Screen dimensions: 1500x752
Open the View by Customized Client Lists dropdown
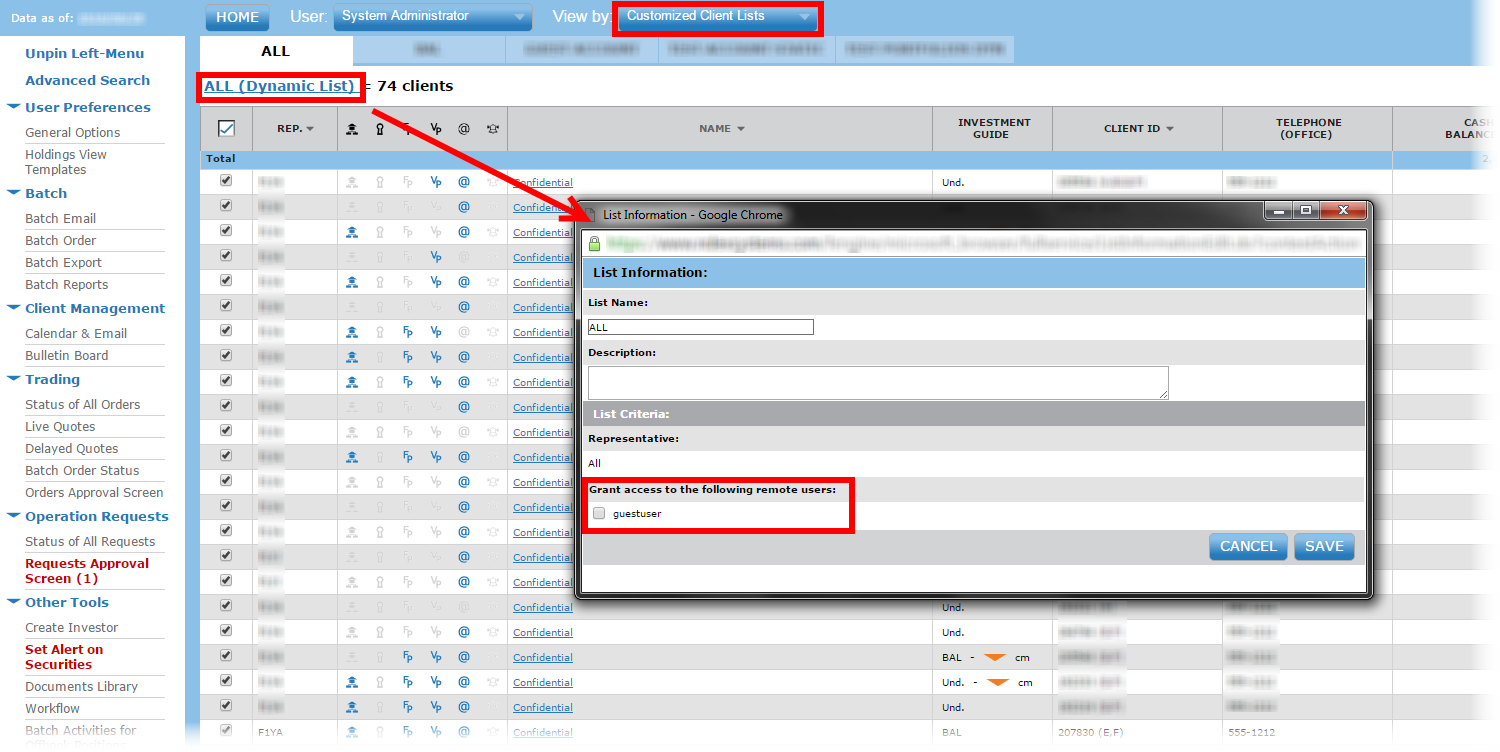point(717,17)
